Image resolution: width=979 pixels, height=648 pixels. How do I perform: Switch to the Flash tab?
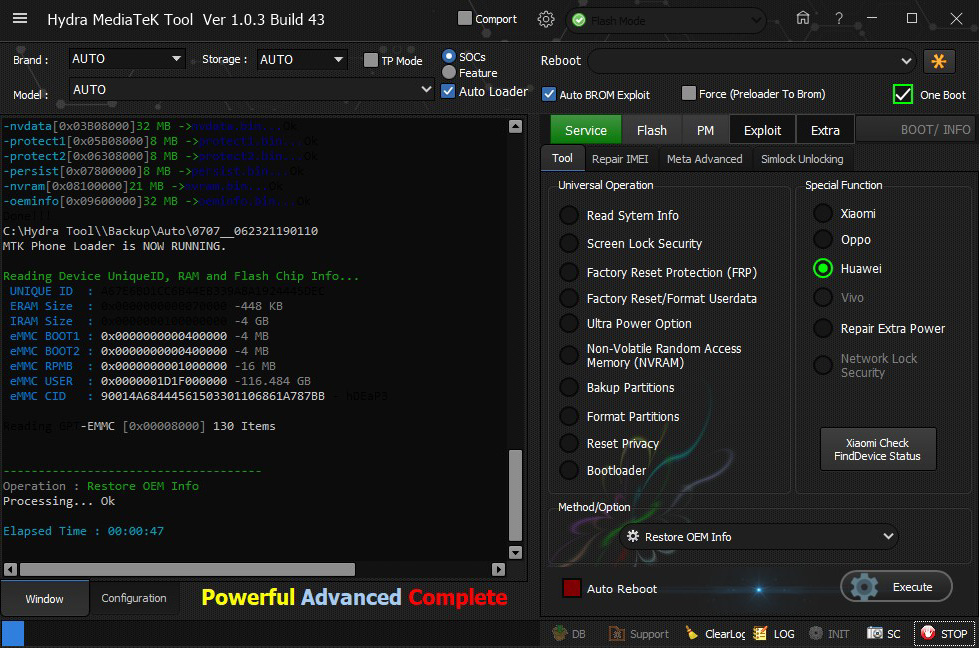(652, 130)
